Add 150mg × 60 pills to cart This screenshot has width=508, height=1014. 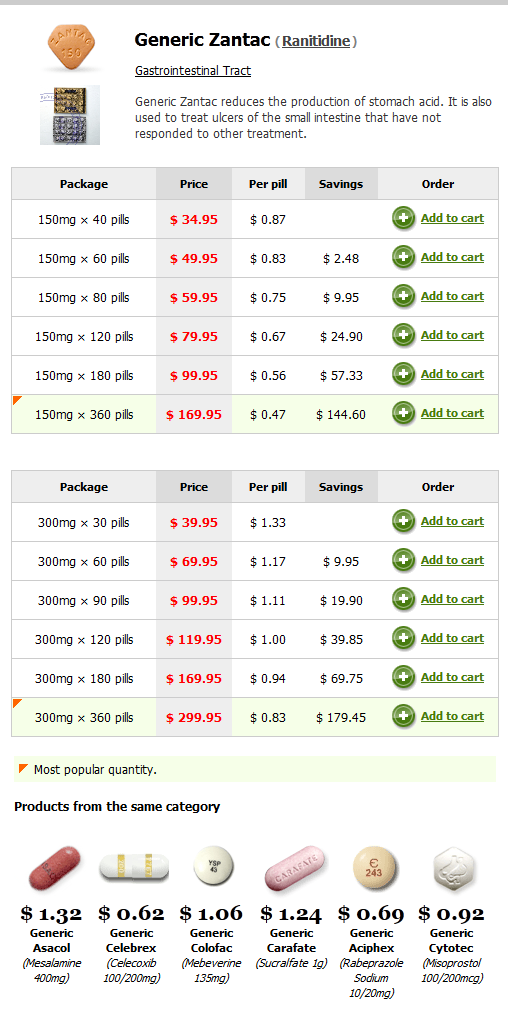pyautogui.click(x=452, y=257)
